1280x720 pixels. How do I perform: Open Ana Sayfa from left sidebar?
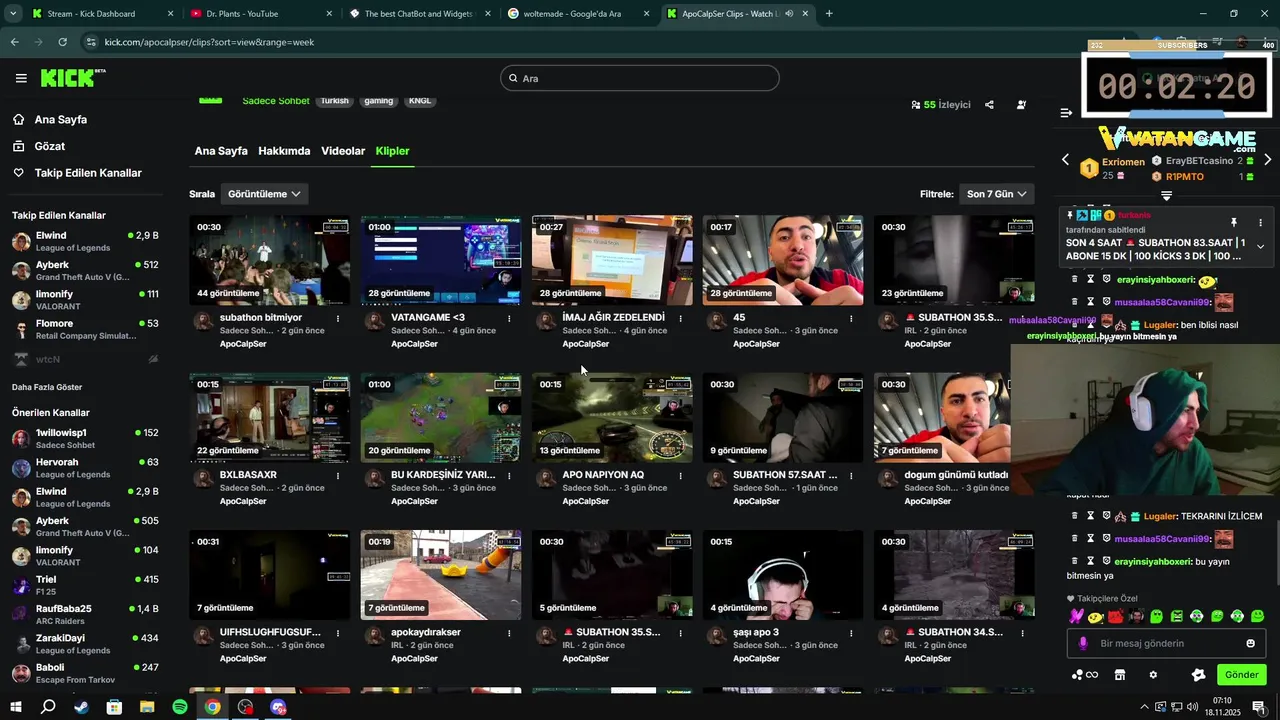60,119
